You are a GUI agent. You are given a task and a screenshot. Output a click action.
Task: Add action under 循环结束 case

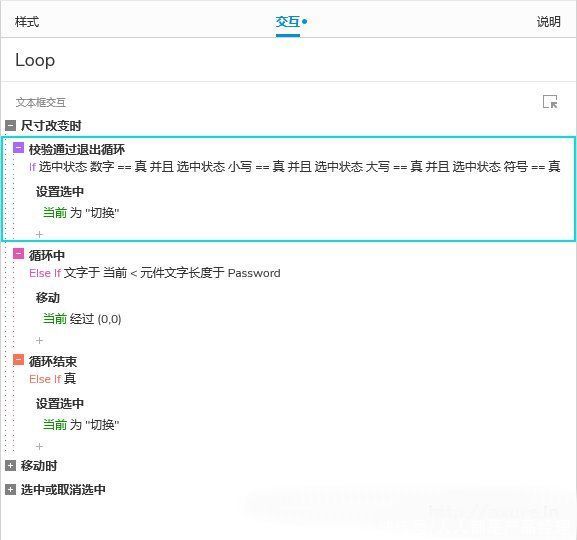39,446
